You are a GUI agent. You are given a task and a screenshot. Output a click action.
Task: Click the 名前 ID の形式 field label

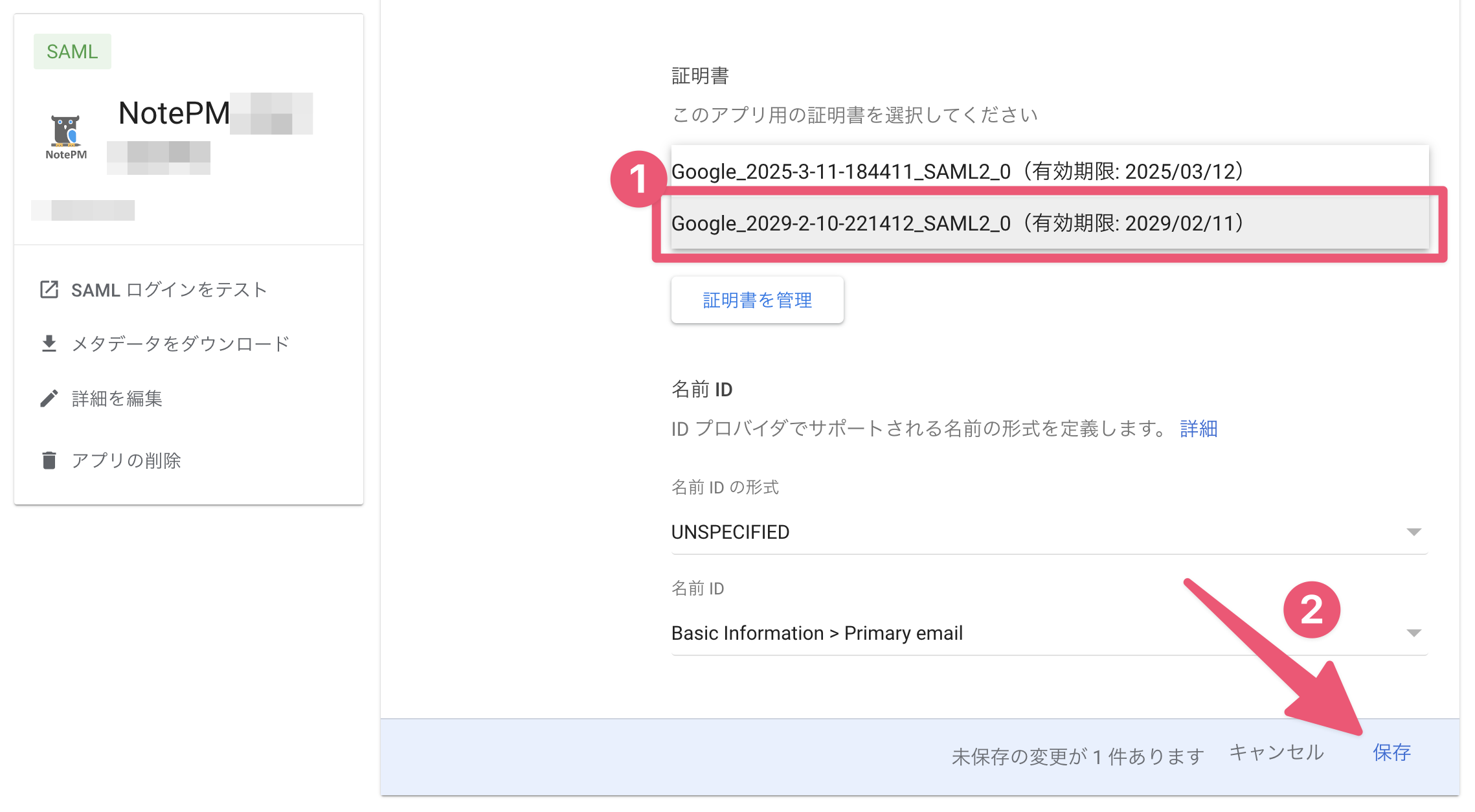click(725, 487)
